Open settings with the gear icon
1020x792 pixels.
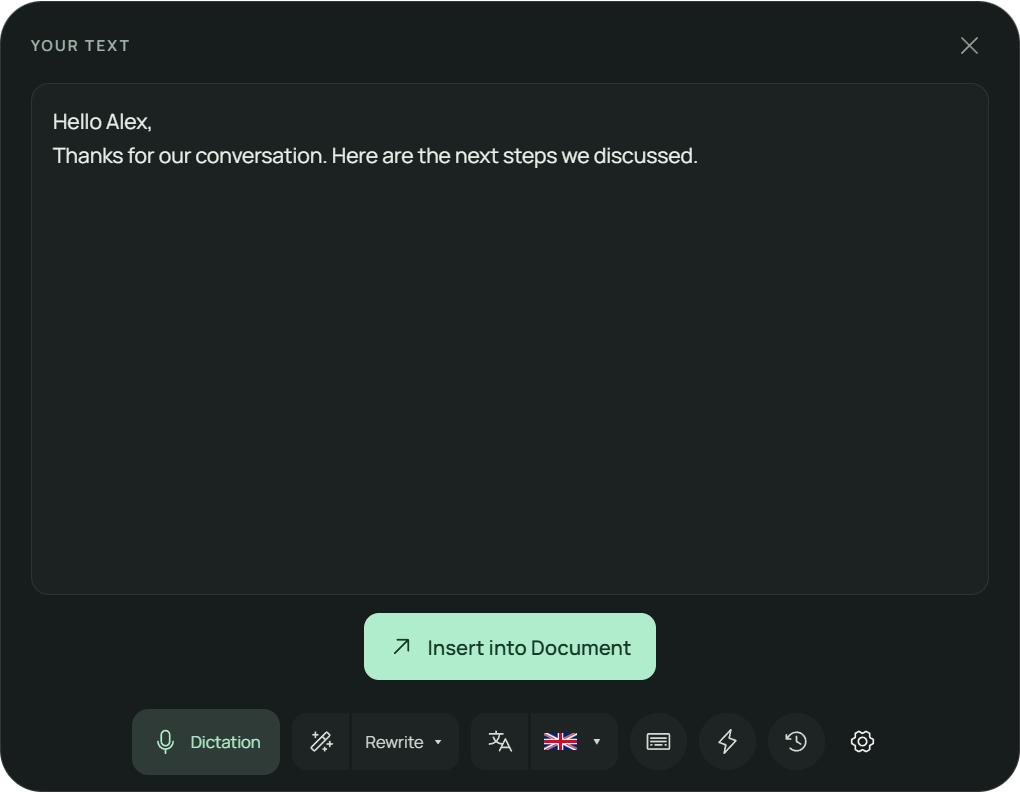863,741
